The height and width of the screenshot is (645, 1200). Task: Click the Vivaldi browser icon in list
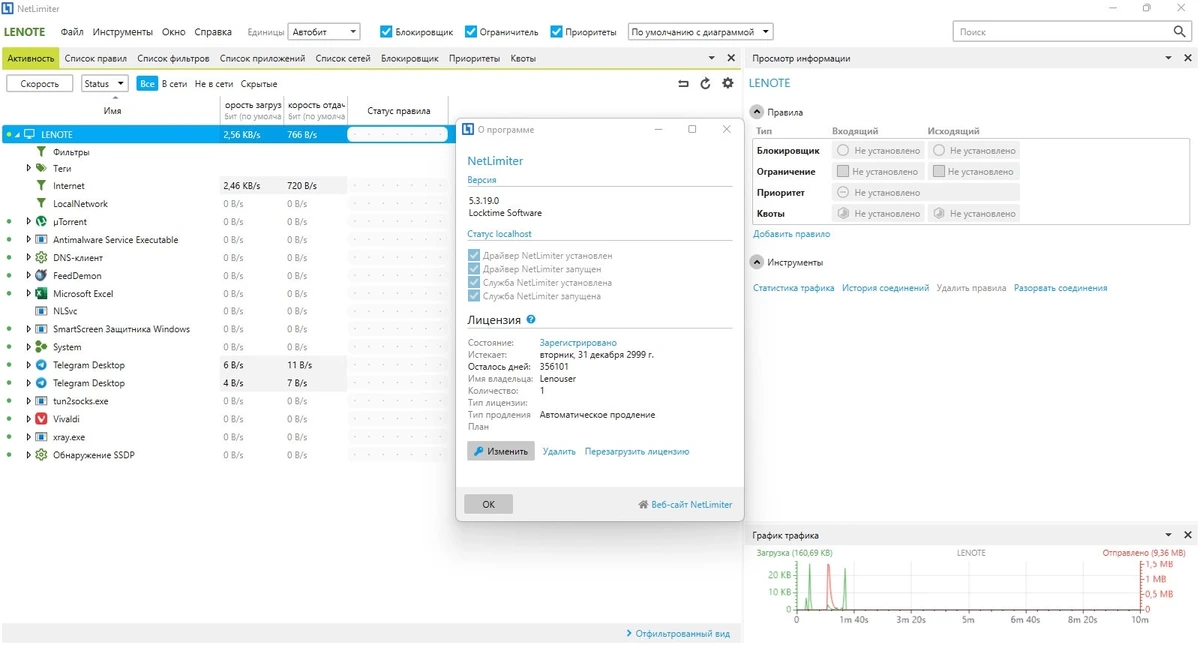[x=41, y=419]
